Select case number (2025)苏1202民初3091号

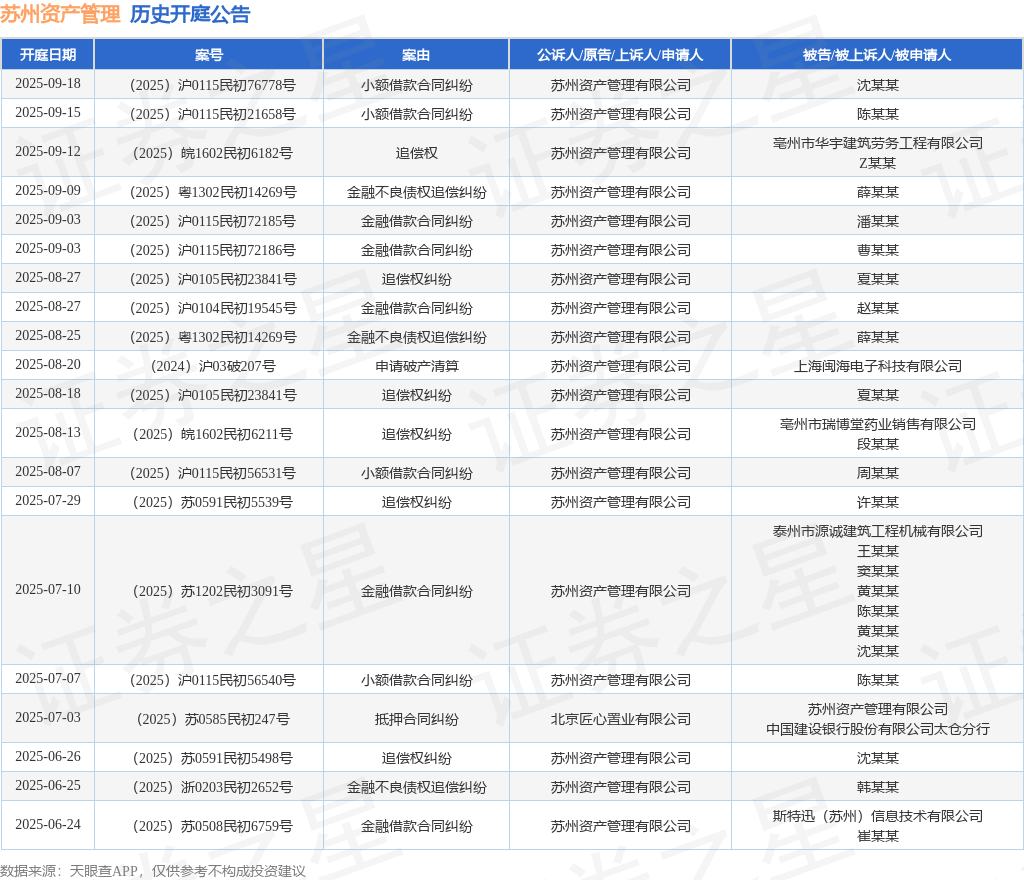point(212,591)
